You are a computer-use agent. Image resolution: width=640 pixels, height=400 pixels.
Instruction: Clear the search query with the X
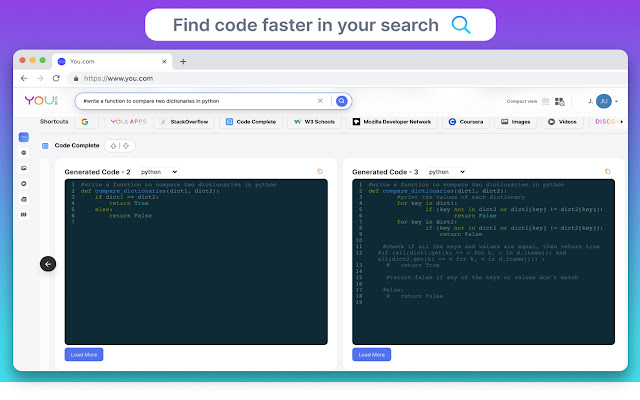tap(320, 101)
